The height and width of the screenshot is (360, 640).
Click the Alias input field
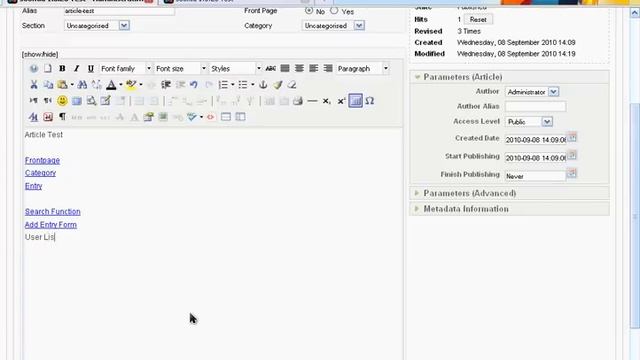tap(119, 11)
